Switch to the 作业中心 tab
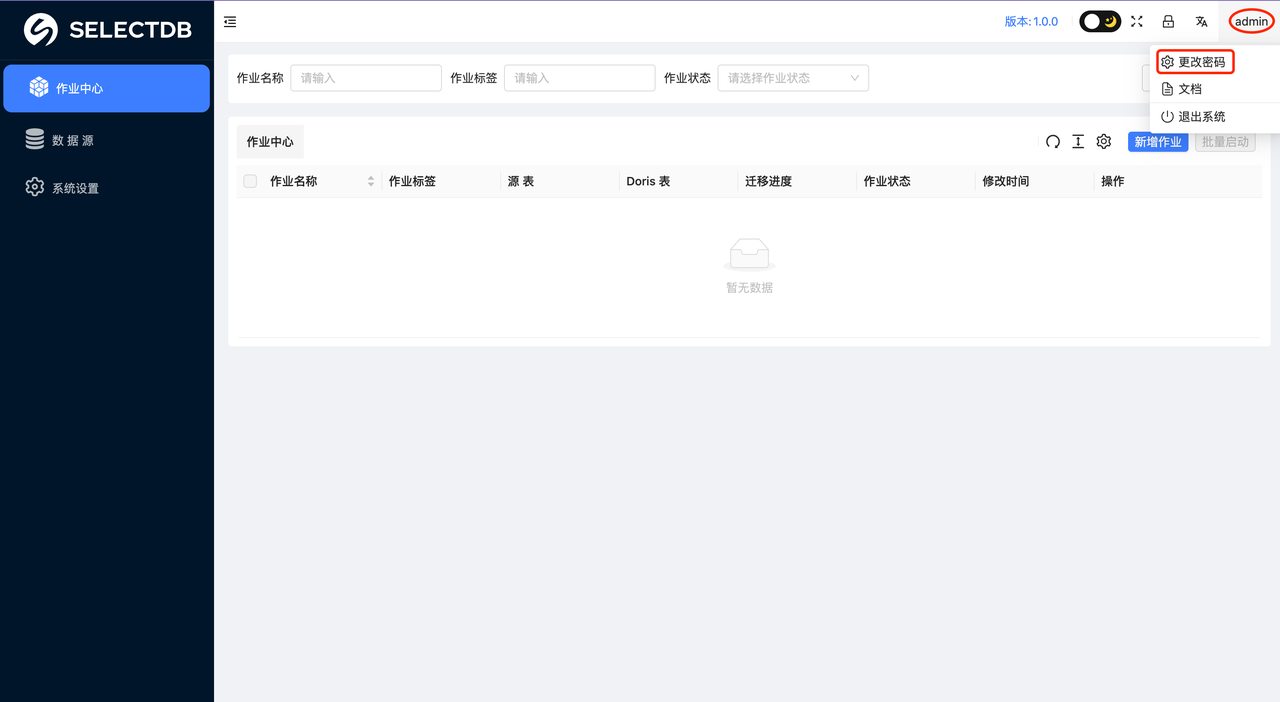Viewport: 1280px width, 702px height. click(270, 142)
